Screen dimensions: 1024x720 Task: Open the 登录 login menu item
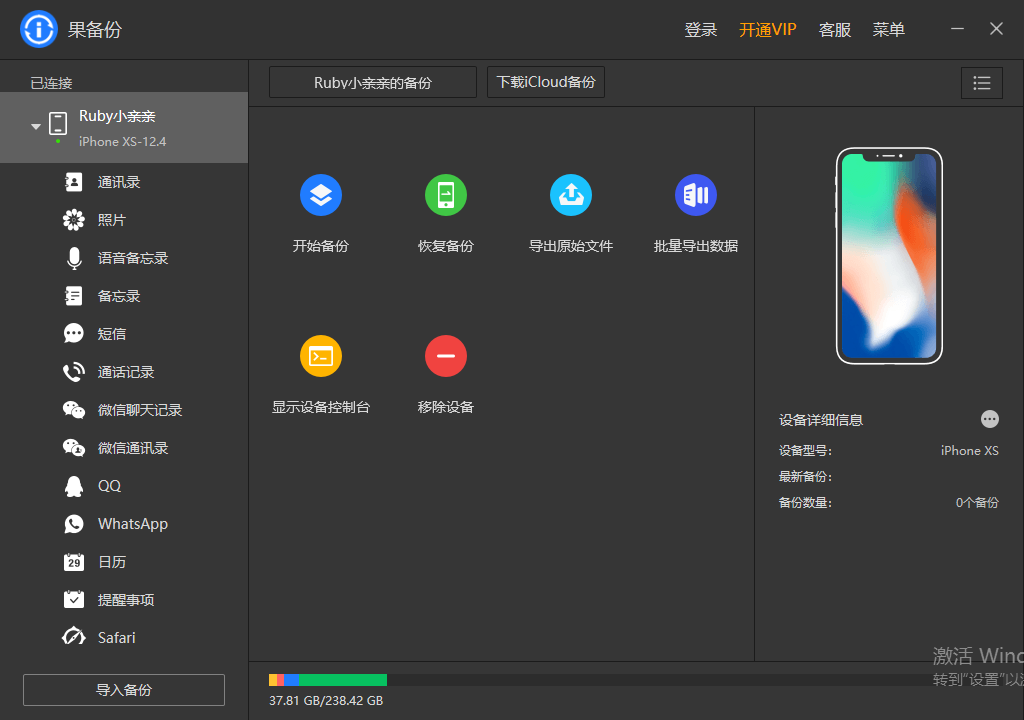click(701, 29)
